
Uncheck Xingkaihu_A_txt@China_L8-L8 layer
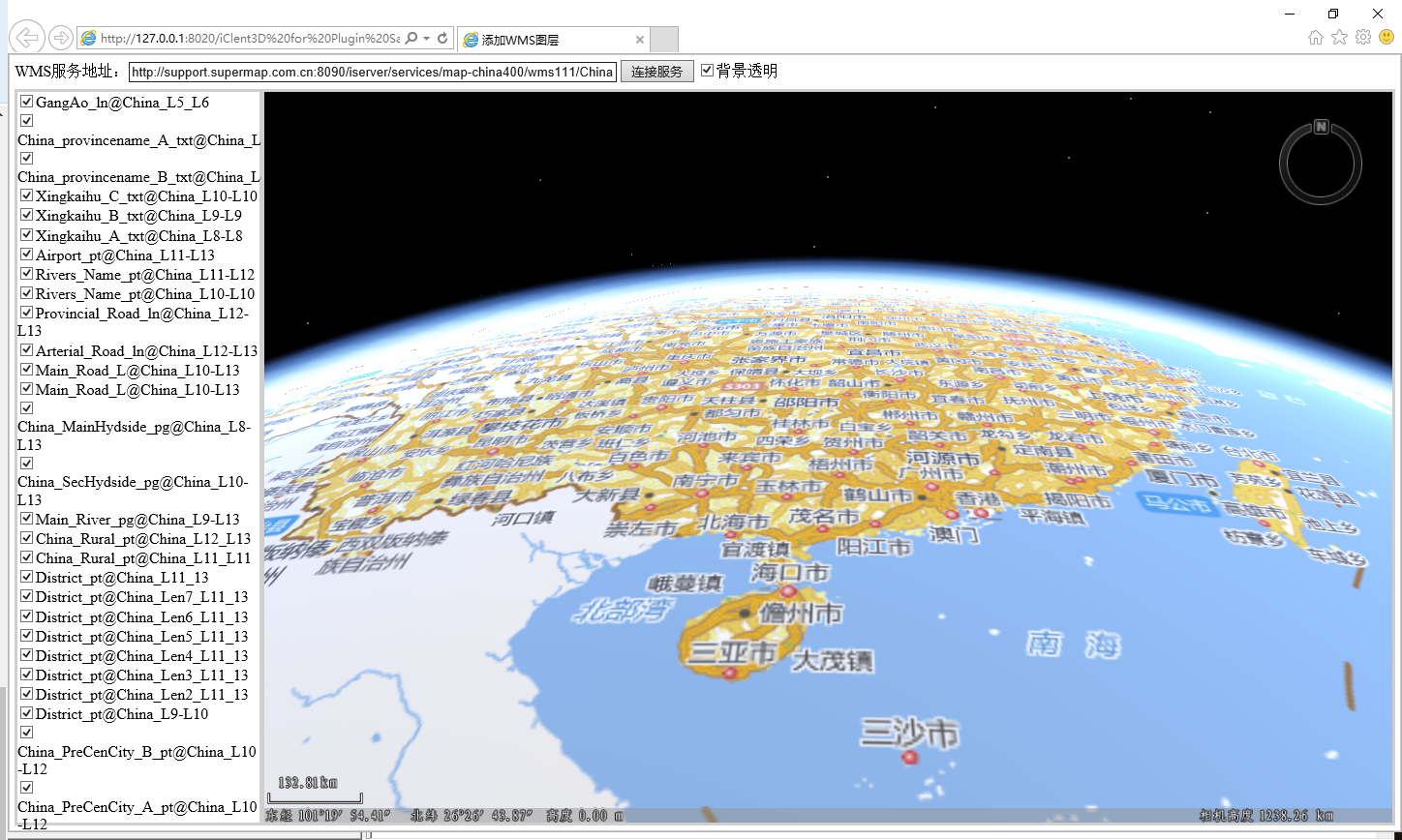27,235
